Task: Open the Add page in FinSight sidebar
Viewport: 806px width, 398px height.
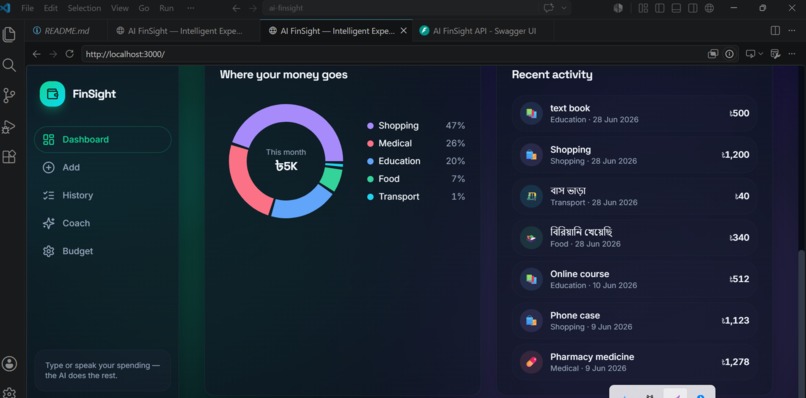Action: pos(103,167)
